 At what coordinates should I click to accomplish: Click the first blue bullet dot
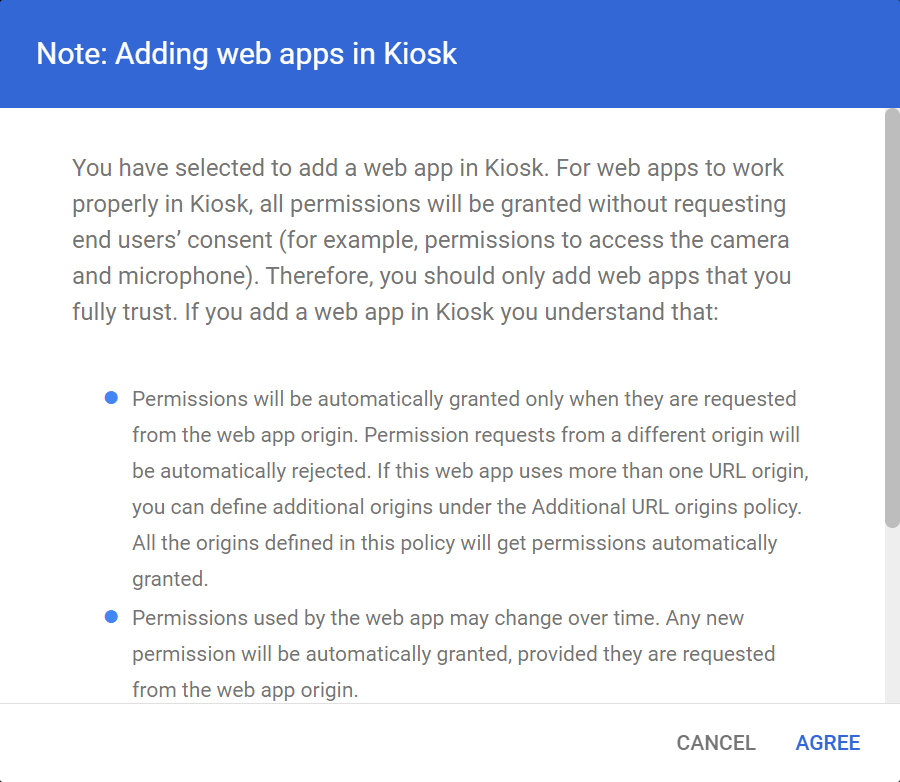pyautogui.click(x=111, y=398)
